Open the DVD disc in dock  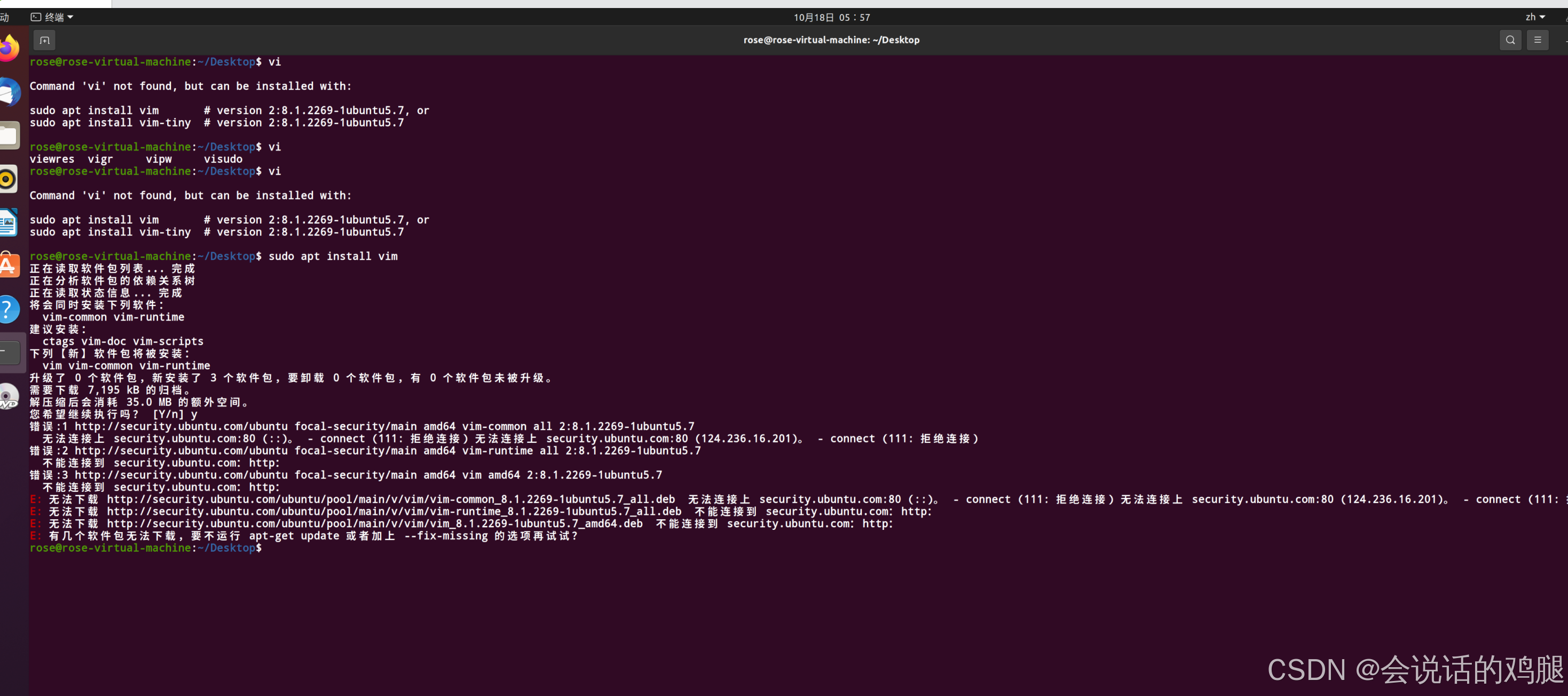click(7, 397)
